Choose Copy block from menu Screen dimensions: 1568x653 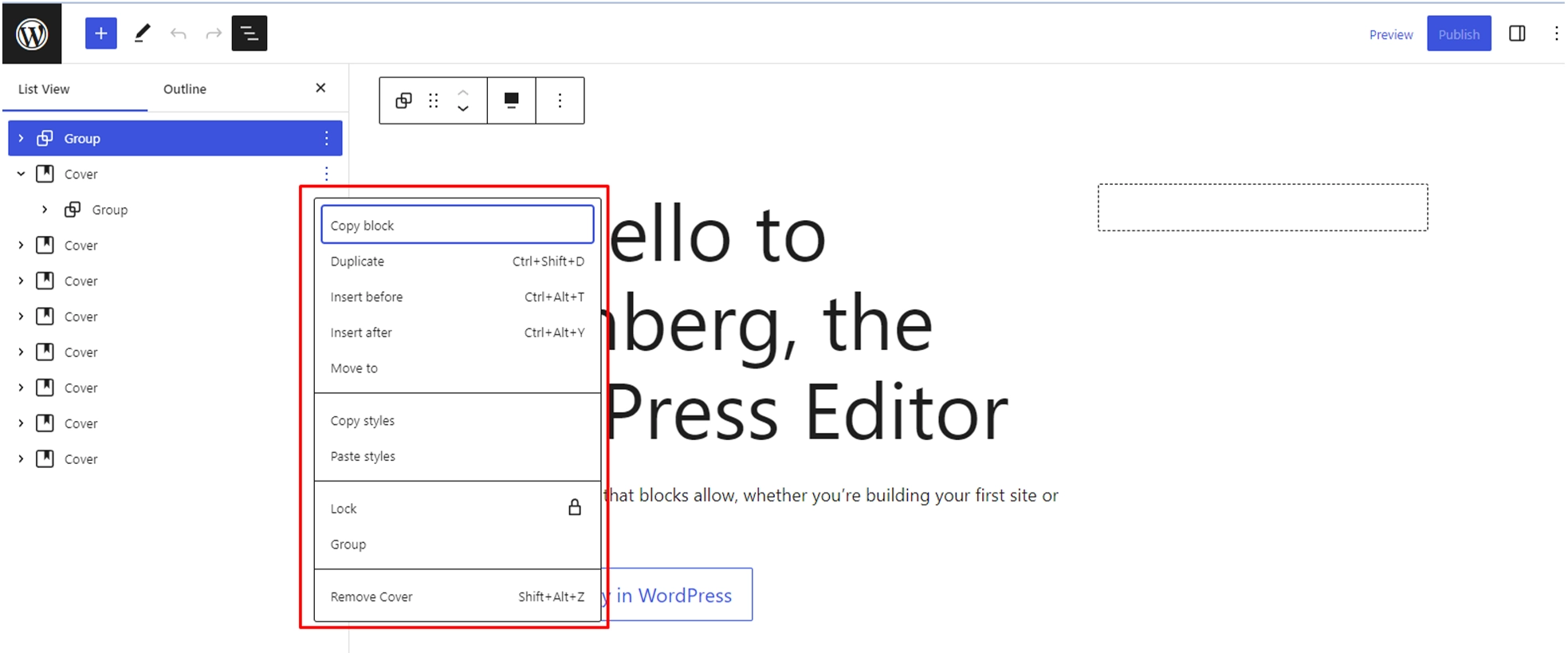pyautogui.click(x=458, y=226)
